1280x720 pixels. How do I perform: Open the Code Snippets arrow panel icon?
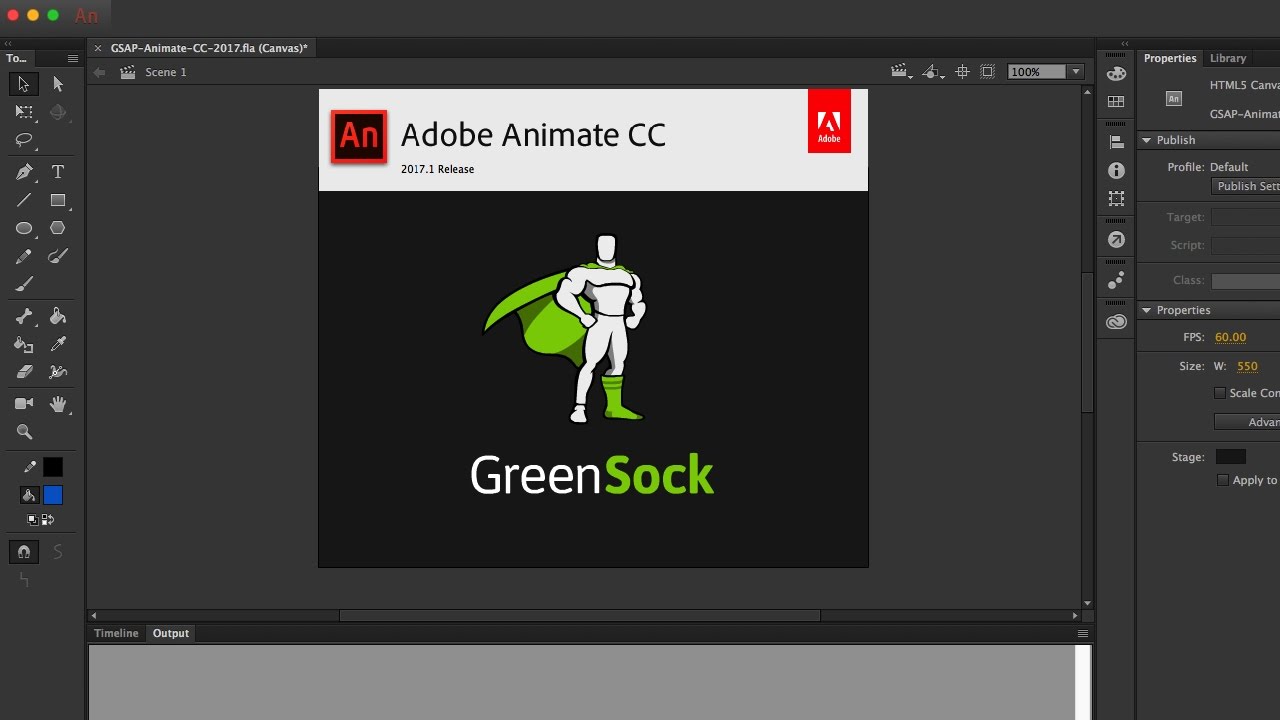tap(1117, 240)
